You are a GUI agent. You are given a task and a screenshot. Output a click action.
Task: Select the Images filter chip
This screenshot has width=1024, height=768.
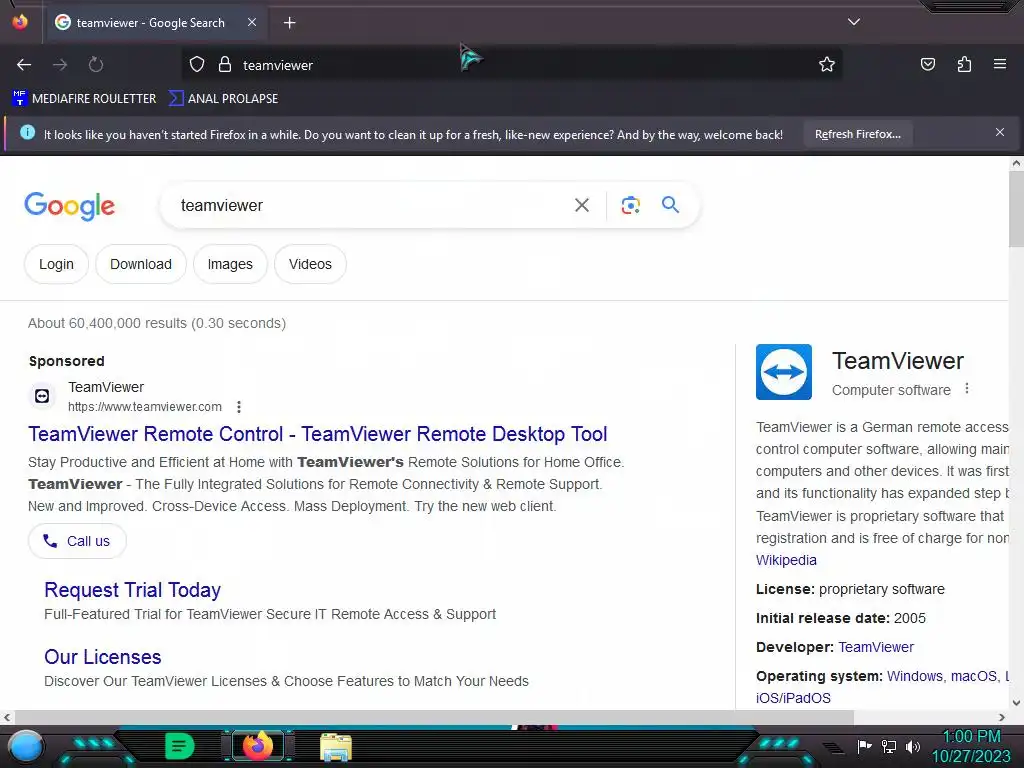tap(230, 264)
